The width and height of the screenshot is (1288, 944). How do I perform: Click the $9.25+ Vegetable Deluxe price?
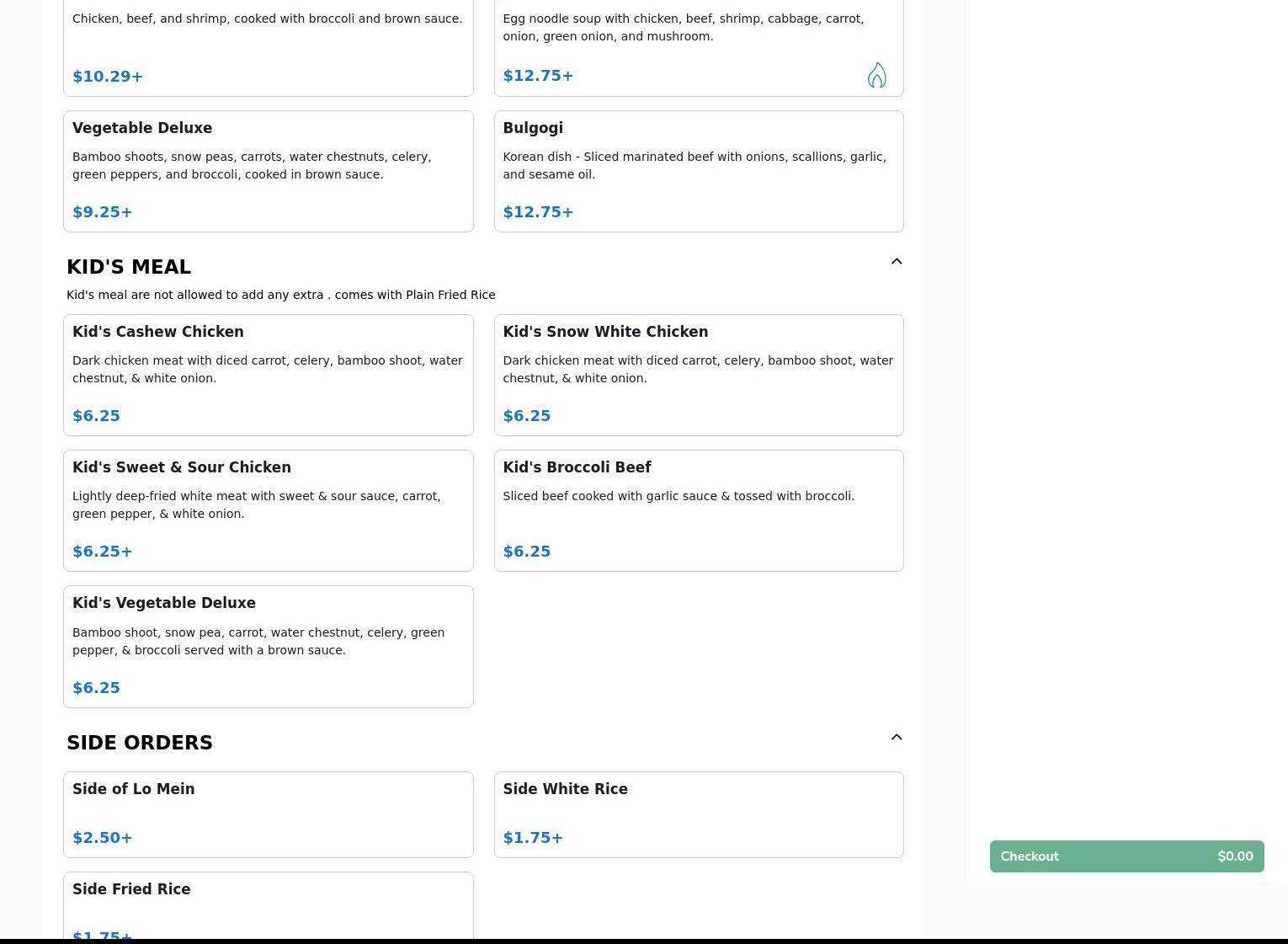click(x=103, y=212)
